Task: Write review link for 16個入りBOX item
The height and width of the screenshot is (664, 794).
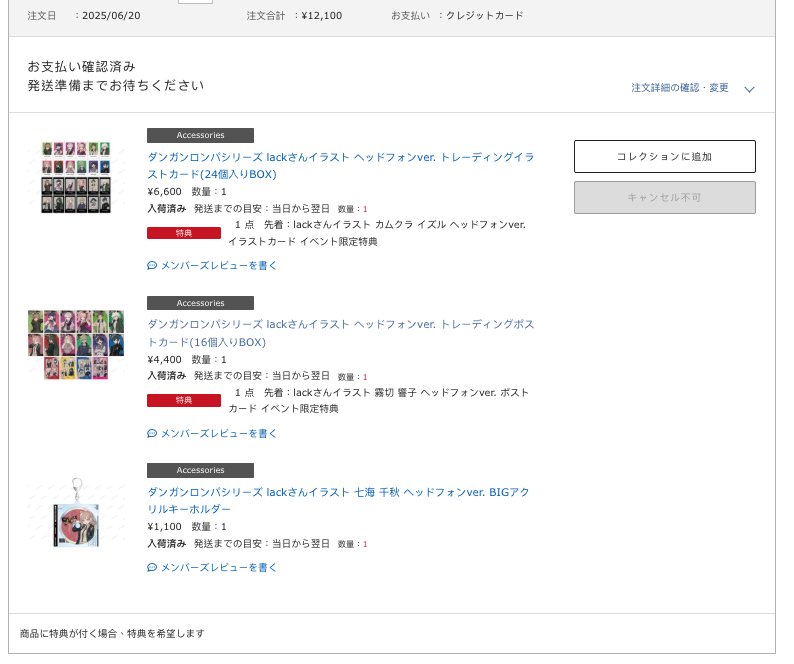Action: (218, 434)
